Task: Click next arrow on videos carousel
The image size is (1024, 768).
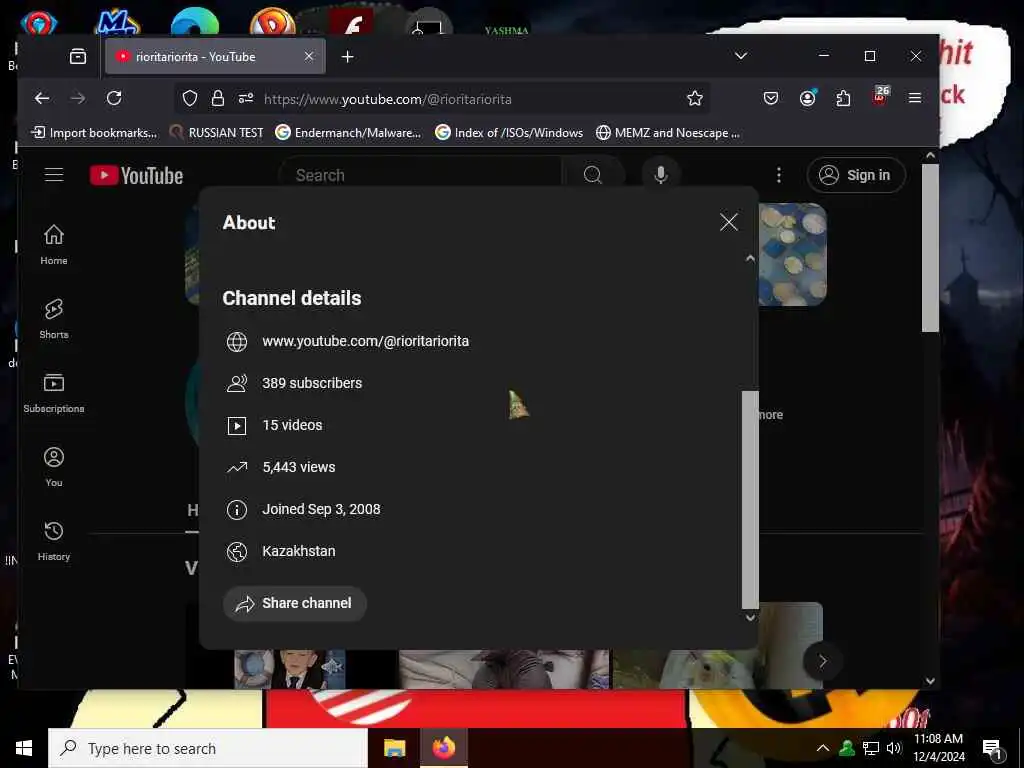Action: coord(822,662)
